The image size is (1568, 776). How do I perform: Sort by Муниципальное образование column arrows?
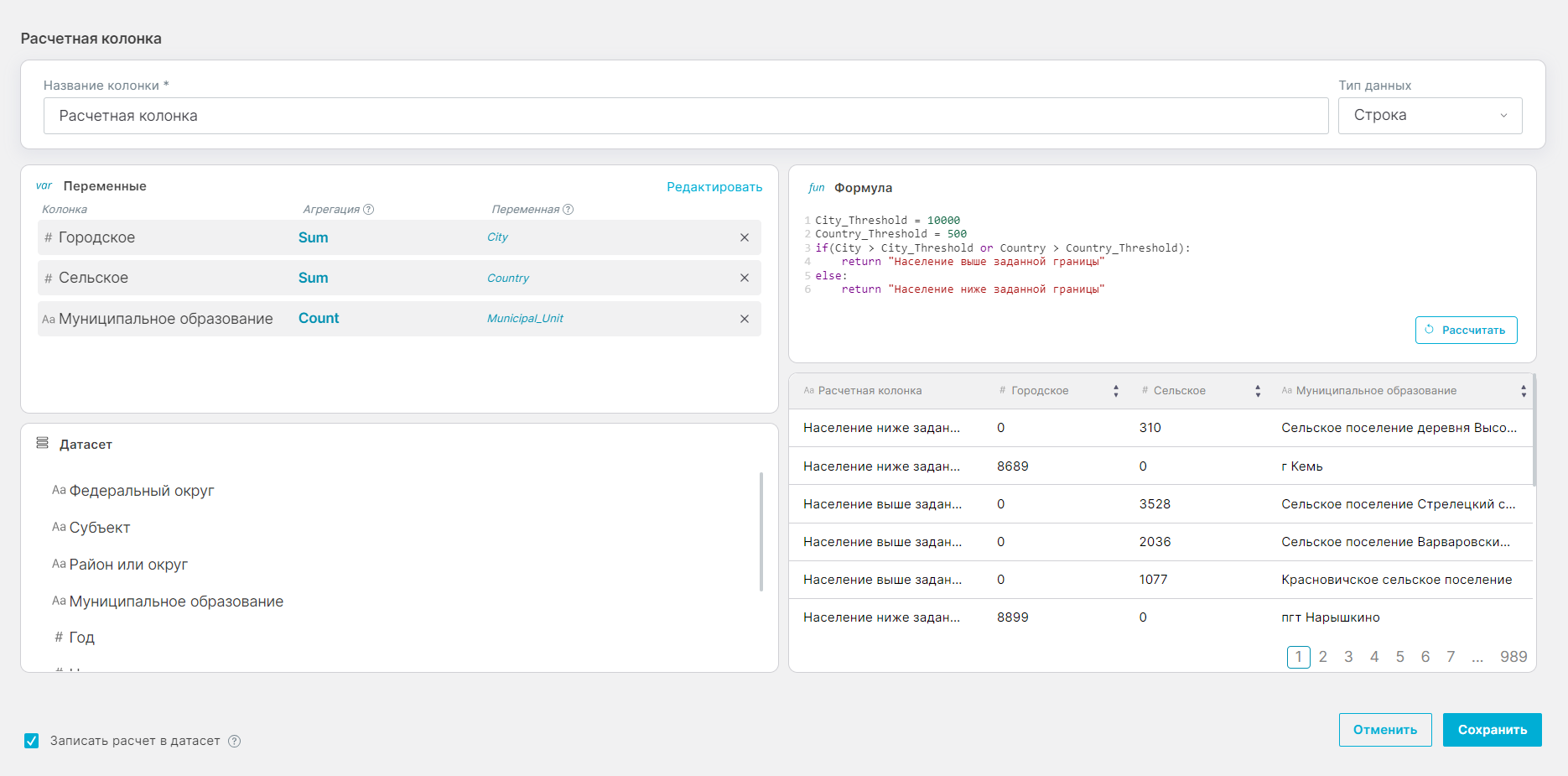tap(1523, 391)
